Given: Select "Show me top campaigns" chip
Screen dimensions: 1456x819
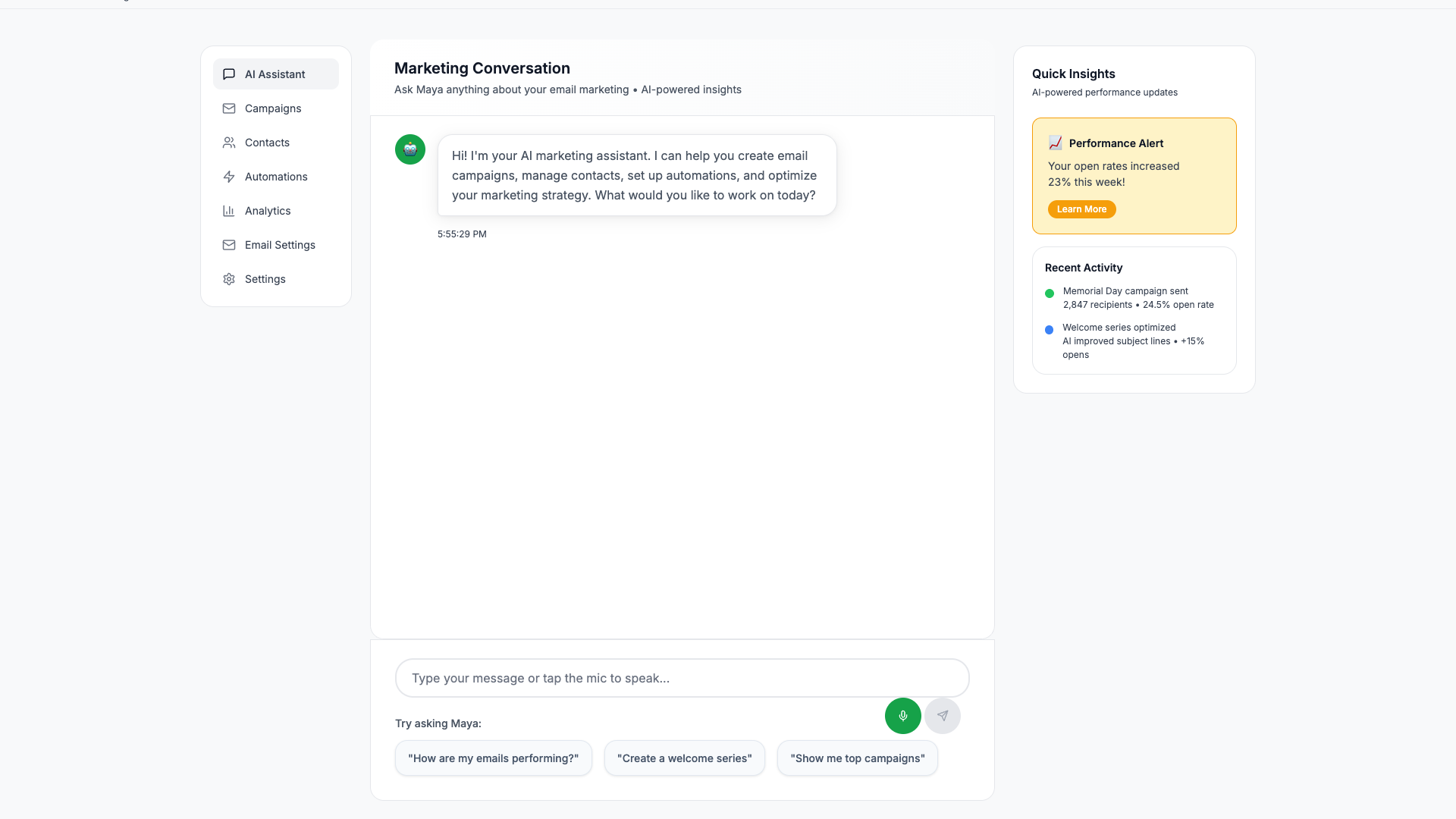Looking at the screenshot, I should (857, 758).
